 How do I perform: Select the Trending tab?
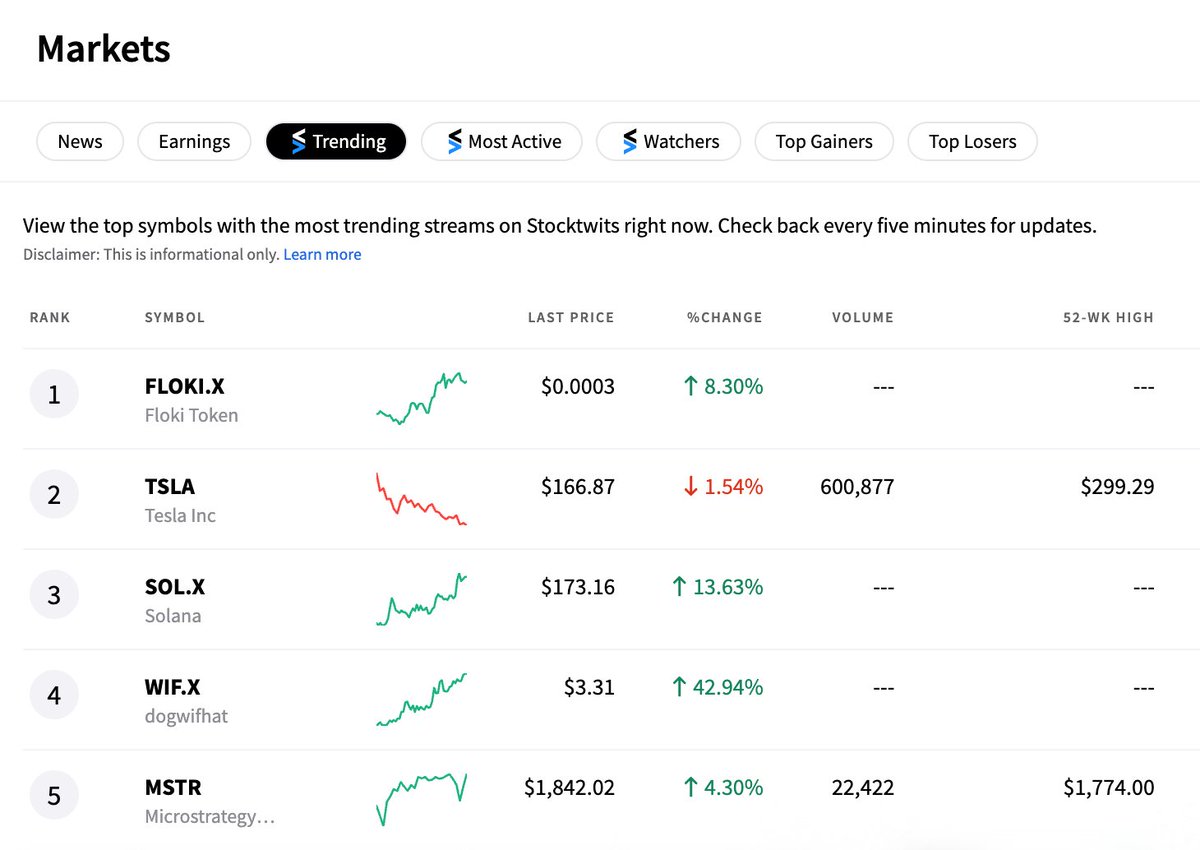tap(336, 142)
